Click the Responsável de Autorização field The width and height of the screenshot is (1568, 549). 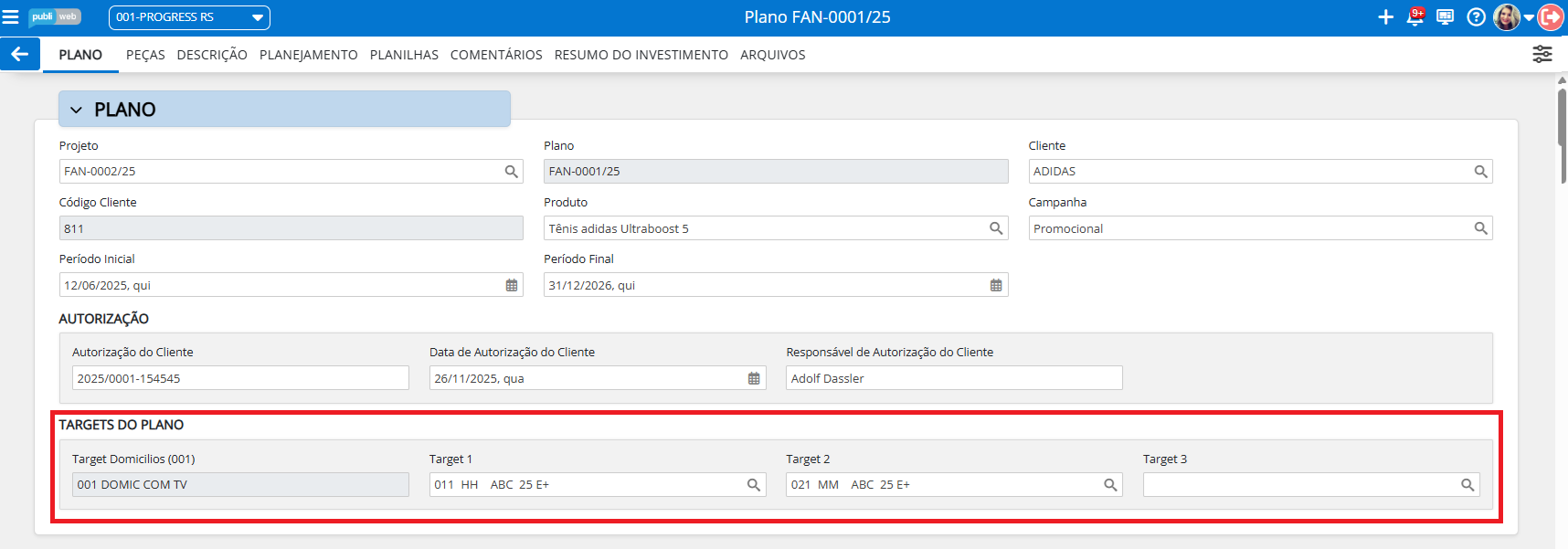[x=953, y=378]
